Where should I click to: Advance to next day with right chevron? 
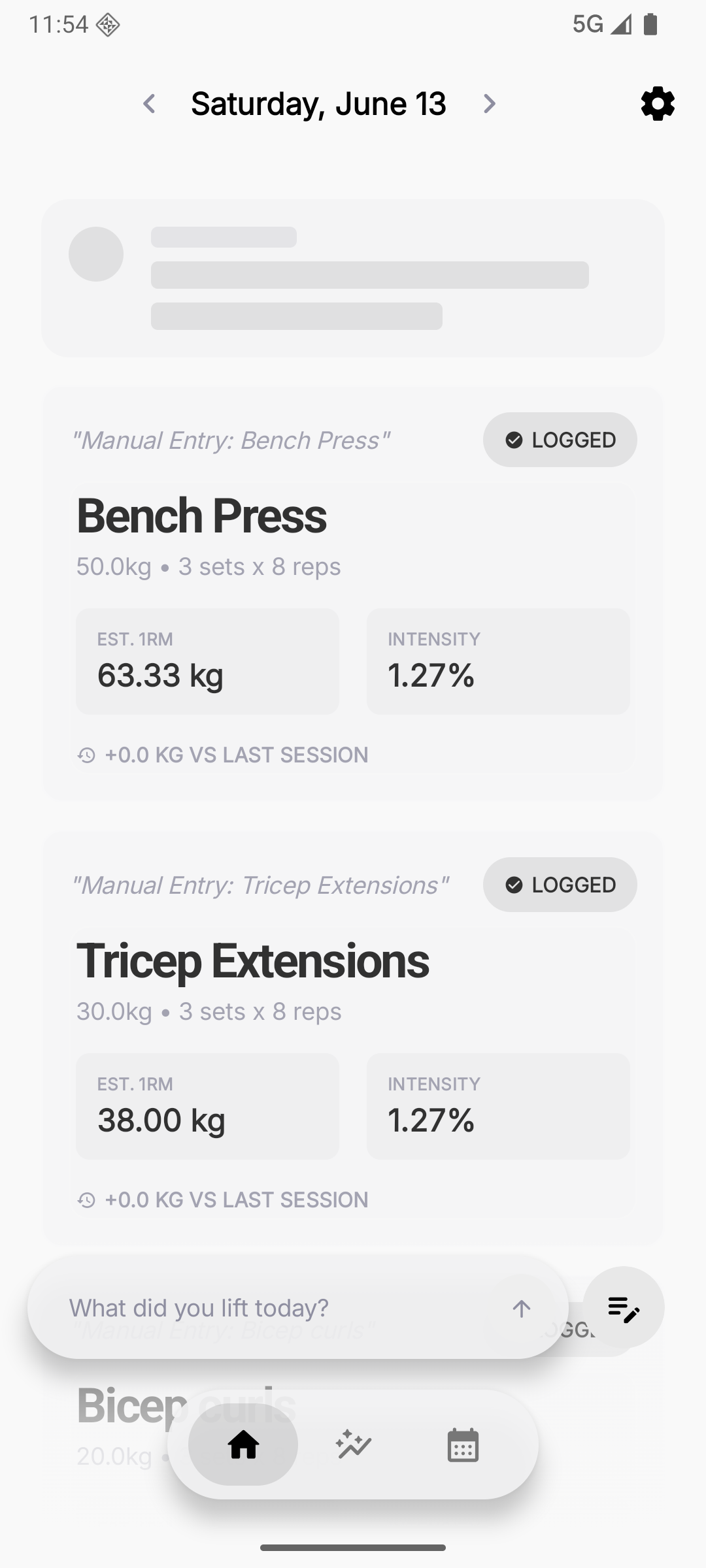(489, 103)
